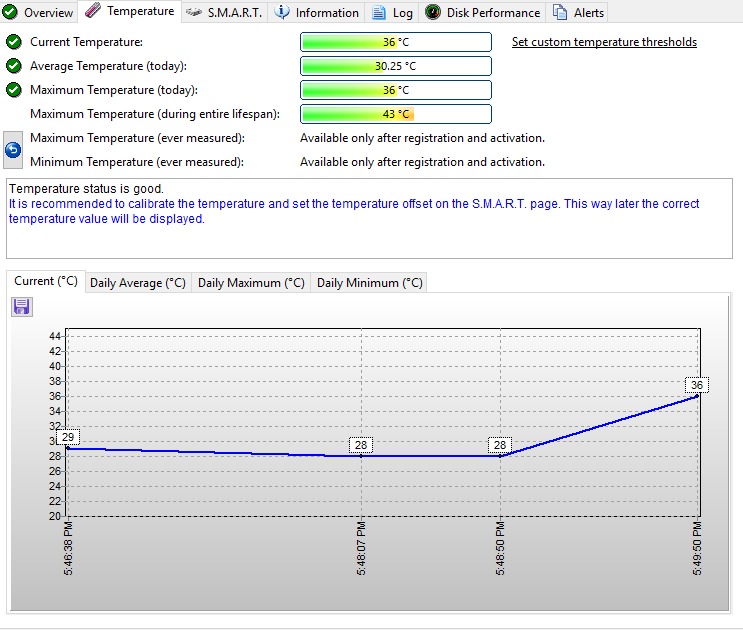743x630 pixels.
Task: Click the green check beside Current Temperature
Action: (13, 42)
